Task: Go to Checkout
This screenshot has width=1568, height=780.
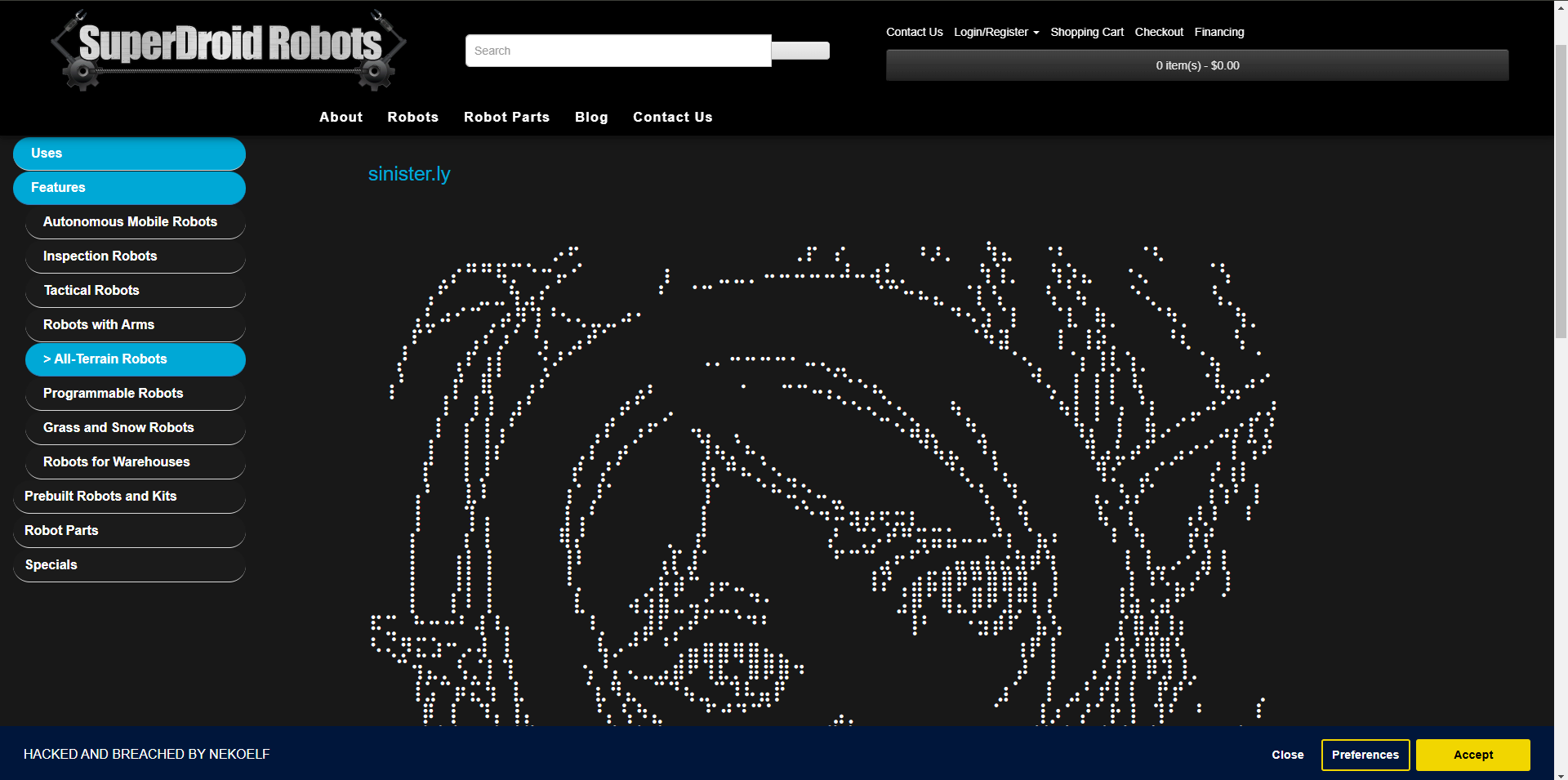Action: (1159, 32)
